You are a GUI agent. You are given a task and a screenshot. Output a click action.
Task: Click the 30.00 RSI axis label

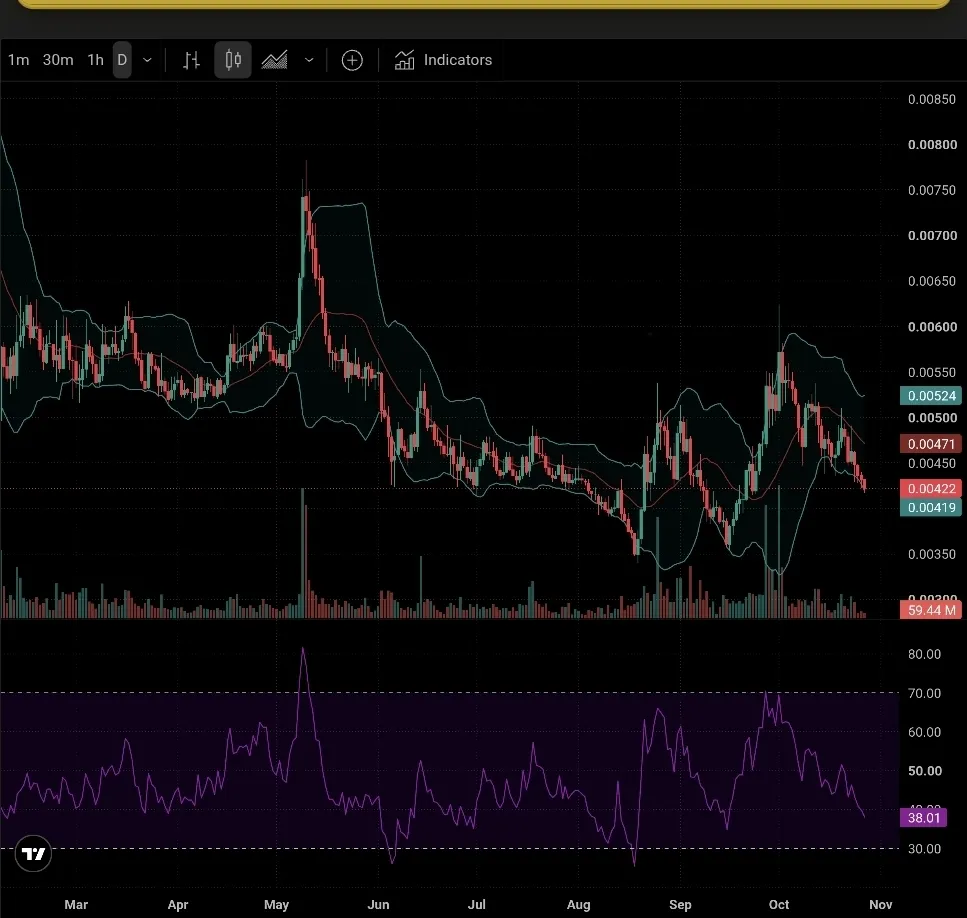(924, 849)
